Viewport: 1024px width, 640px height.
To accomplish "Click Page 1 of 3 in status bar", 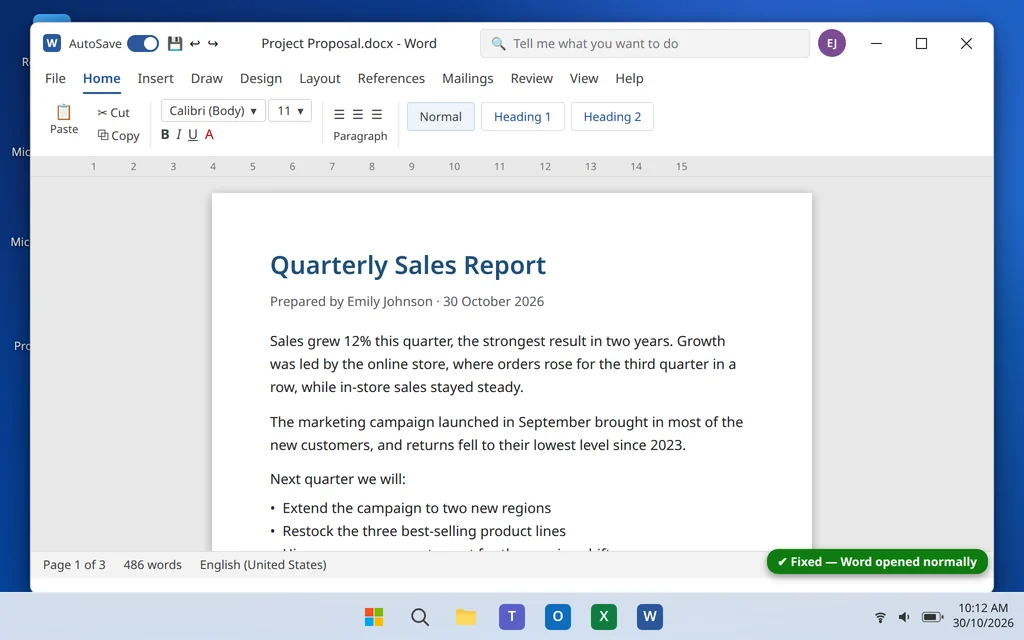I will [74, 565].
